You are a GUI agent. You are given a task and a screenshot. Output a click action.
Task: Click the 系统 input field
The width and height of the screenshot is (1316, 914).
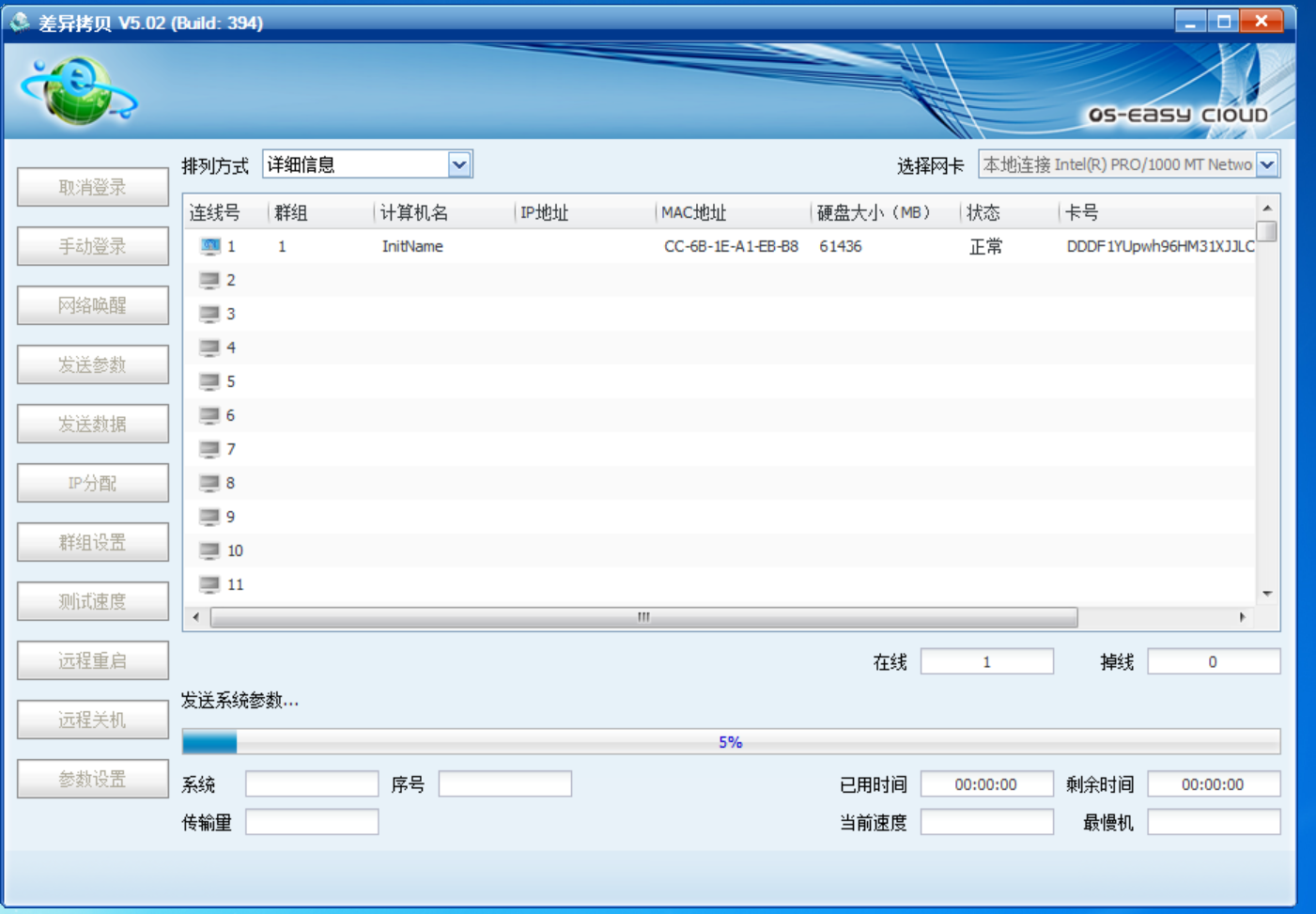coord(312,783)
